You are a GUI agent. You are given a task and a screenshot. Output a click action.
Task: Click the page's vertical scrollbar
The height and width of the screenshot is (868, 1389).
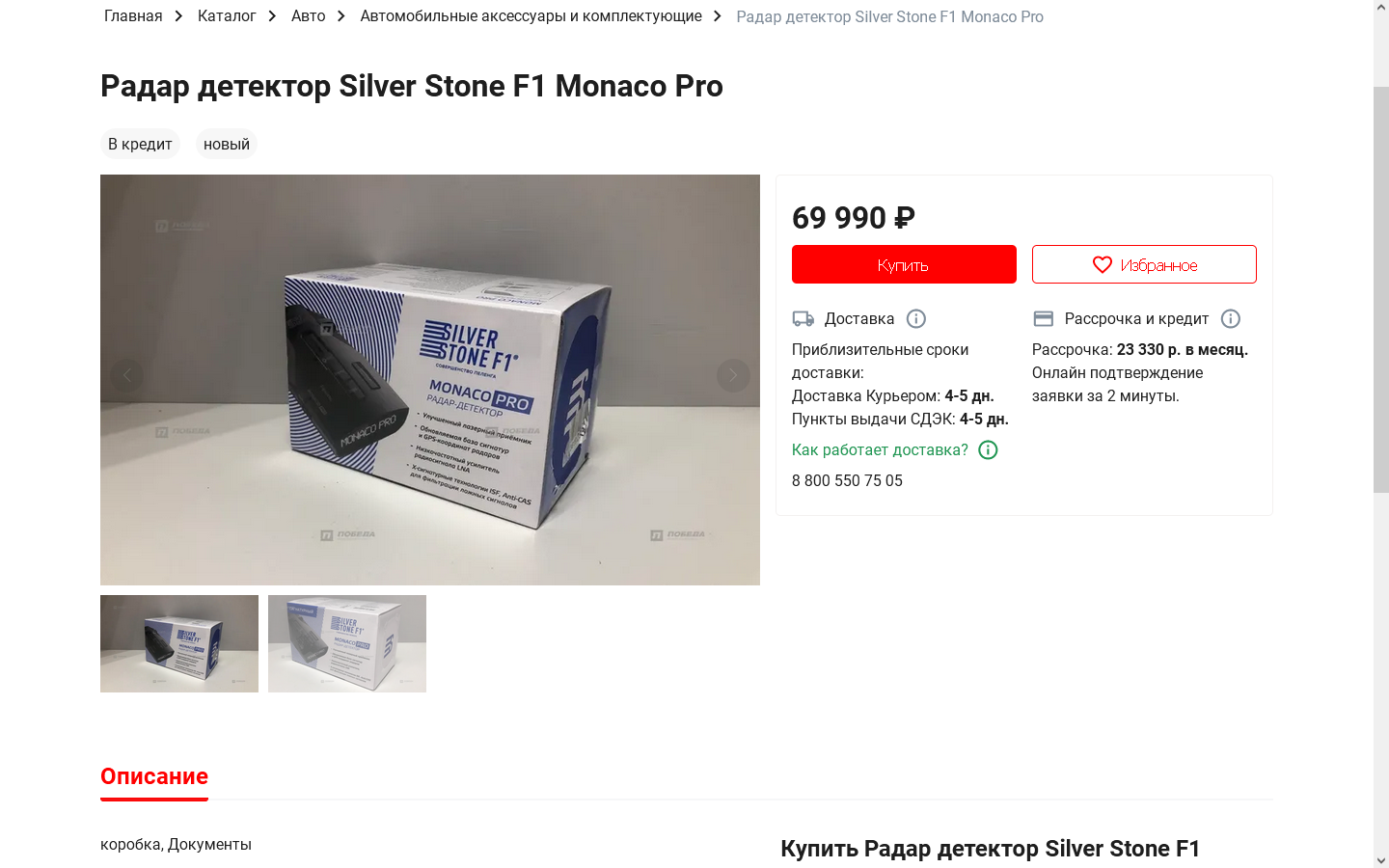[1381, 289]
